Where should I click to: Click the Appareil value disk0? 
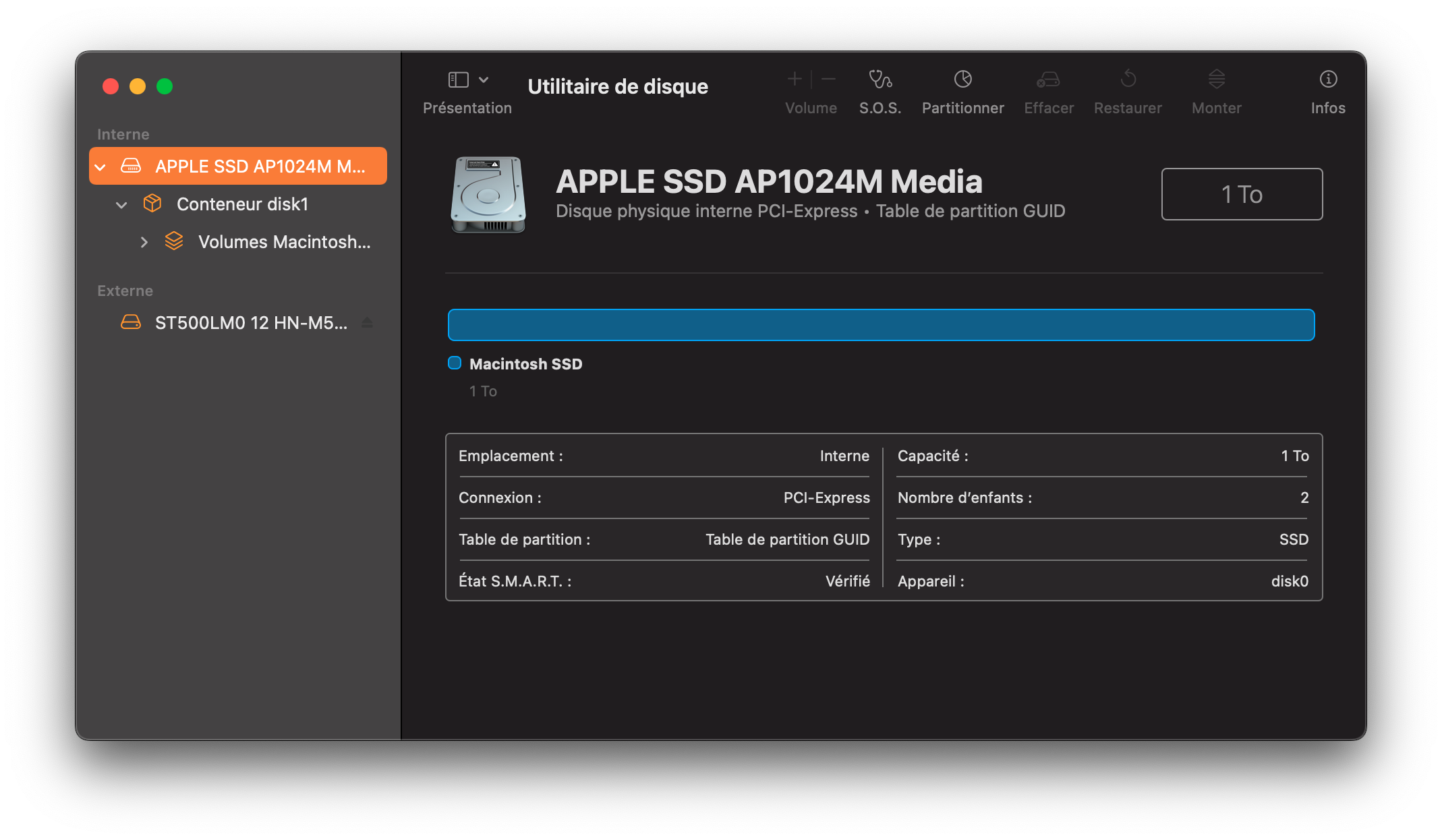coord(1290,581)
